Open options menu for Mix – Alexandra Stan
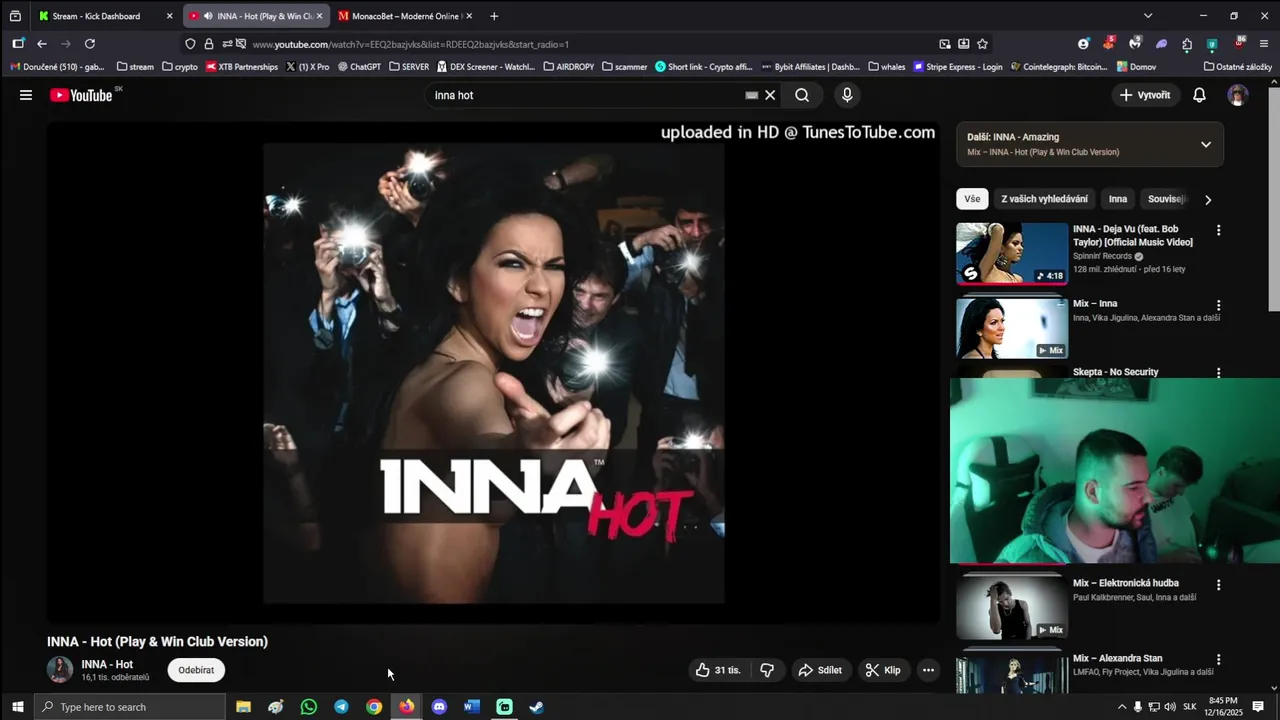Image resolution: width=1280 pixels, height=720 pixels. [1218, 660]
